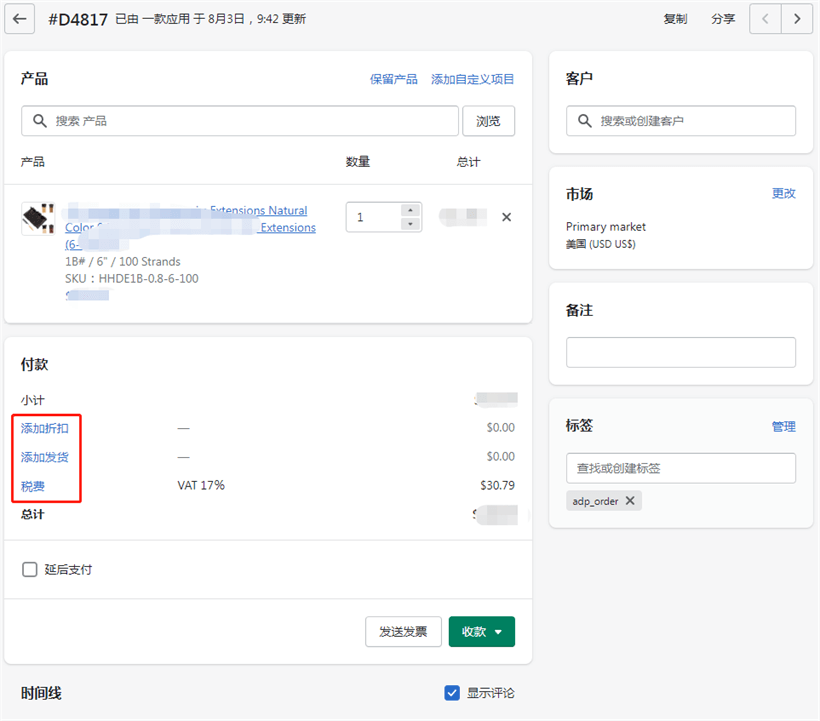Image resolution: width=820 pixels, height=721 pixels.
Task: Expand the 收款 dropdown arrow
Action: point(498,632)
